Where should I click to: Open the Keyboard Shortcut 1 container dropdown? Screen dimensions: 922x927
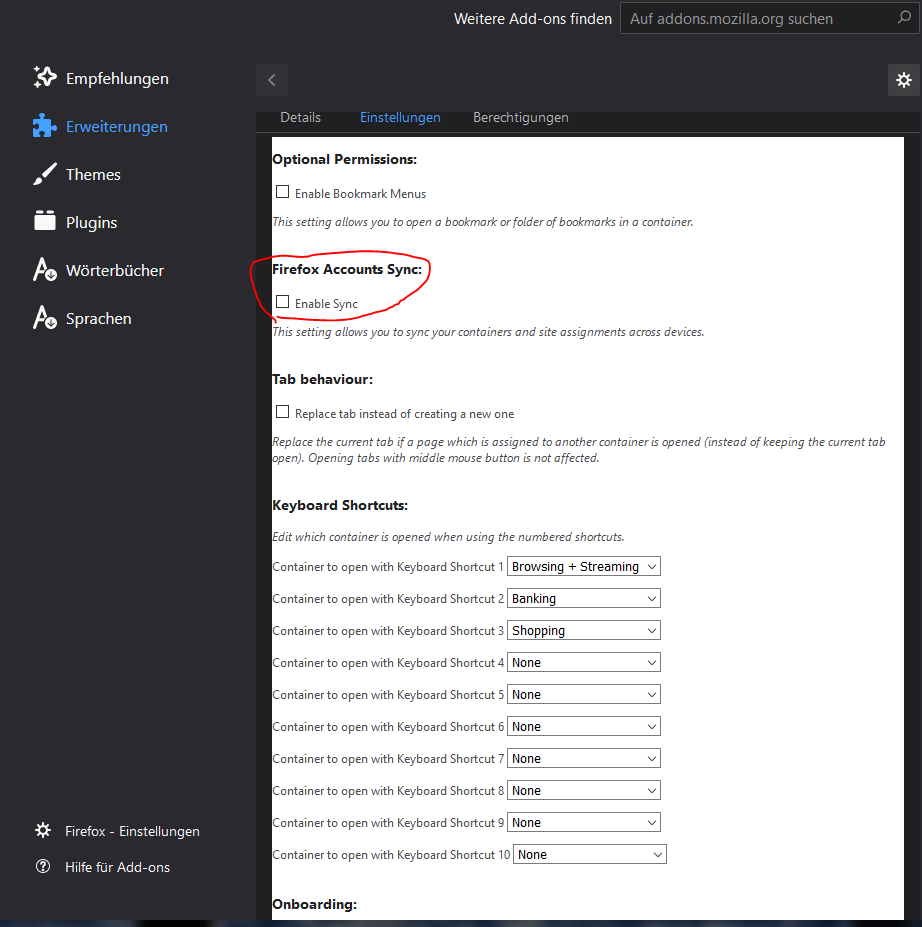[x=584, y=566]
